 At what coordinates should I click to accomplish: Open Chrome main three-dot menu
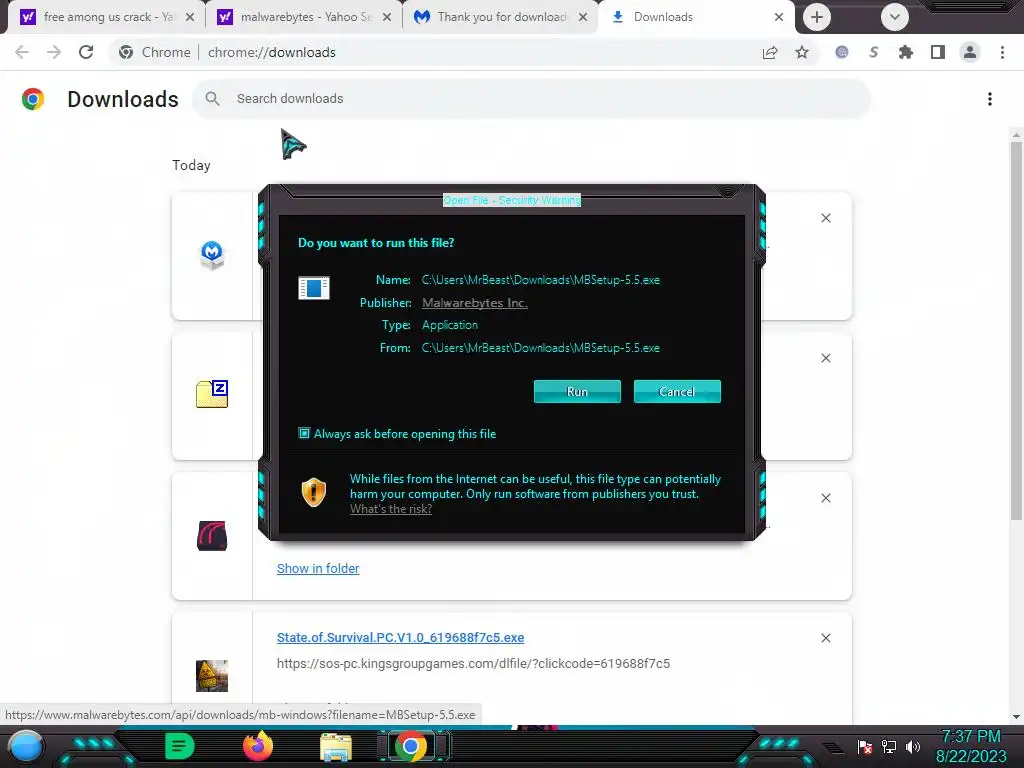[1002, 52]
